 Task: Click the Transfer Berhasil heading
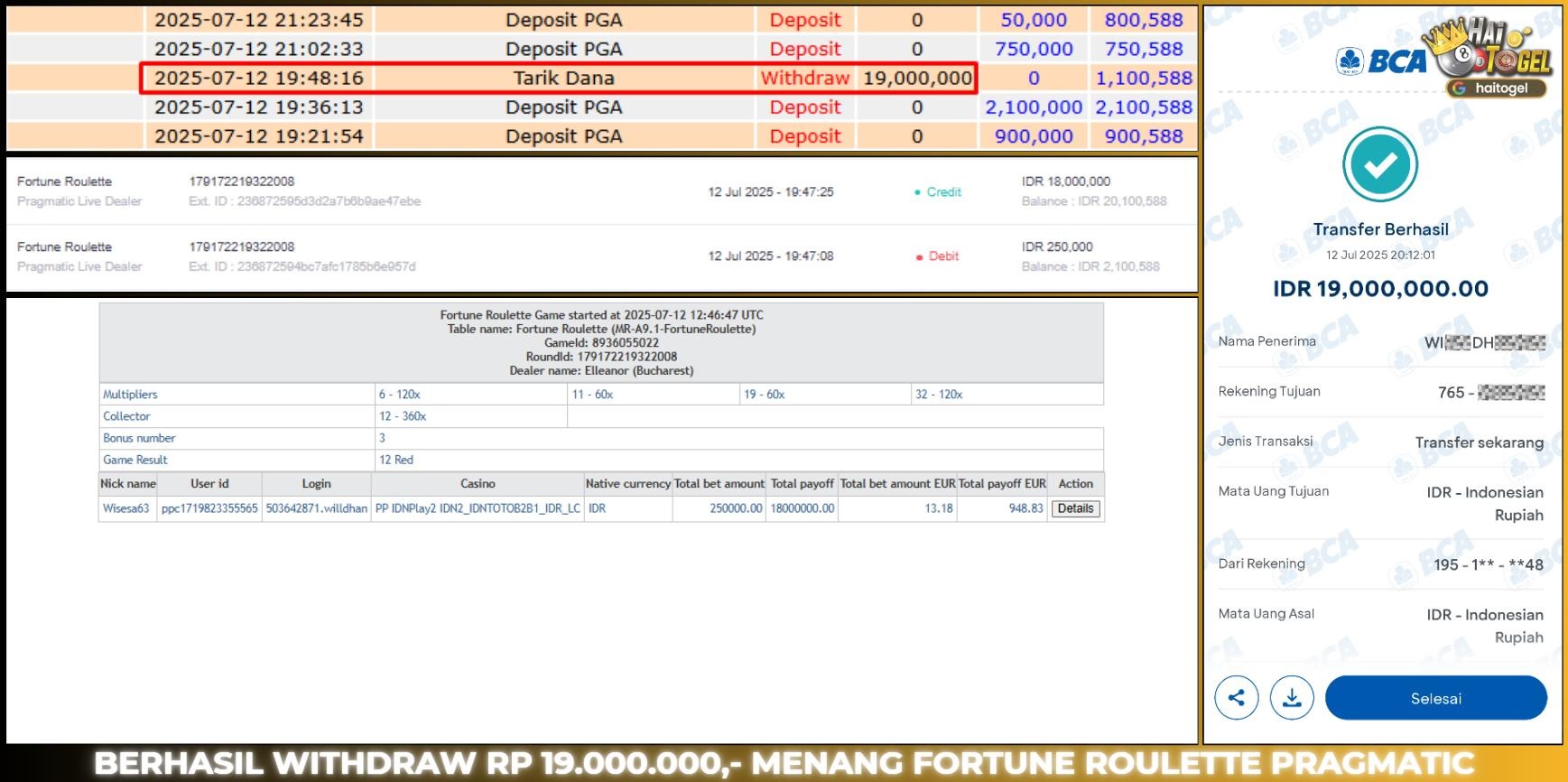coord(1380,229)
